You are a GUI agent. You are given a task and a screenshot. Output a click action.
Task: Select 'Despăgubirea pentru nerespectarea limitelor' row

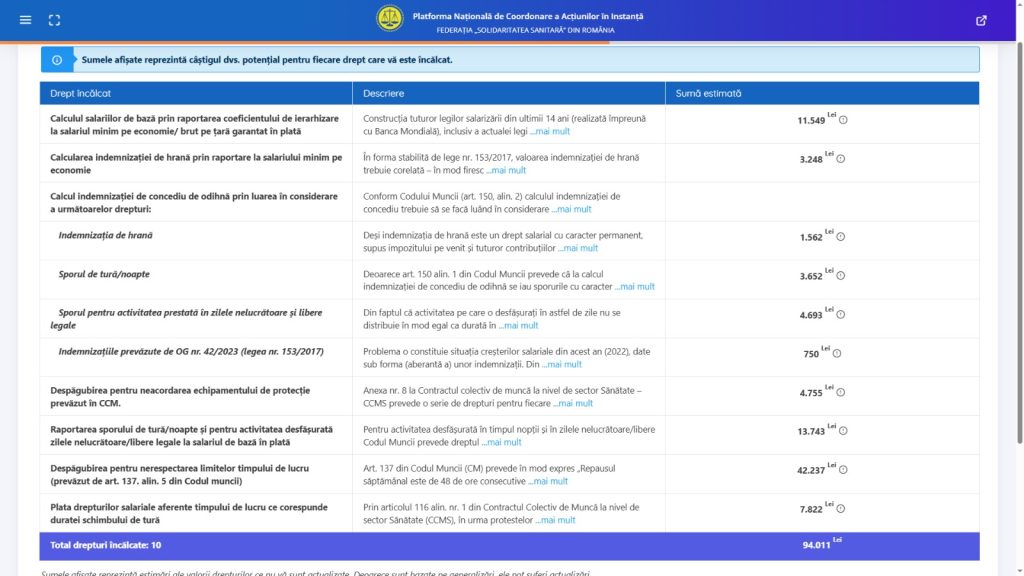point(180,475)
